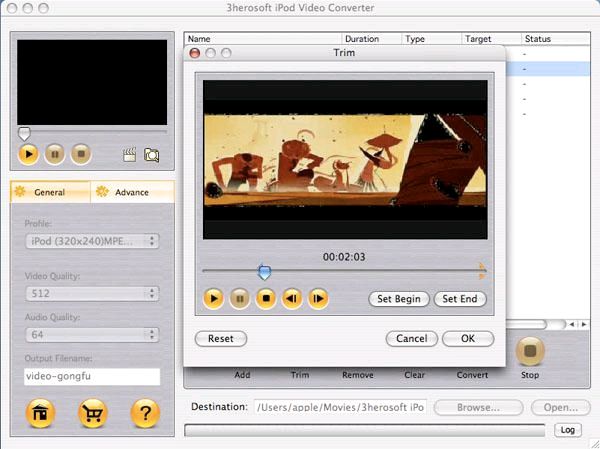Click the orange end marker on Trim timeline
600x449 pixels.
coord(482,271)
